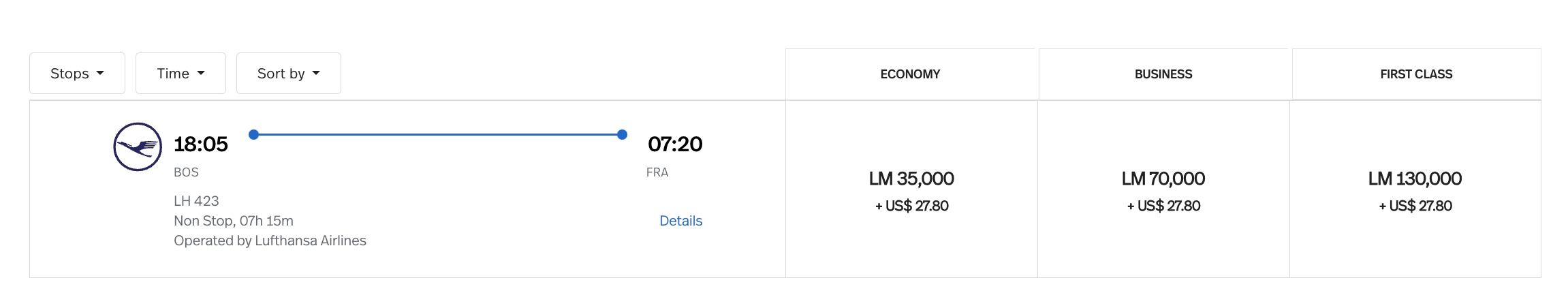1568x293 pixels.
Task: Select the First Class column header
Action: (1416, 74)
